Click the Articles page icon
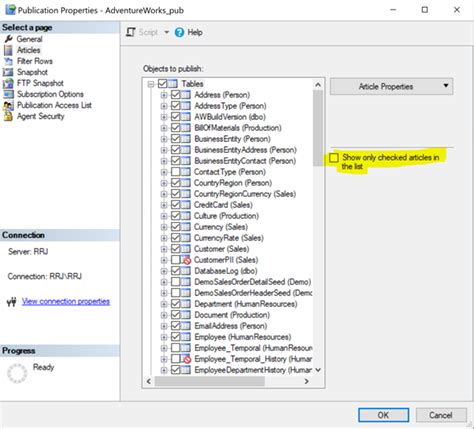The height and width of the screenshot is (429, 474). tap(8, 50)
